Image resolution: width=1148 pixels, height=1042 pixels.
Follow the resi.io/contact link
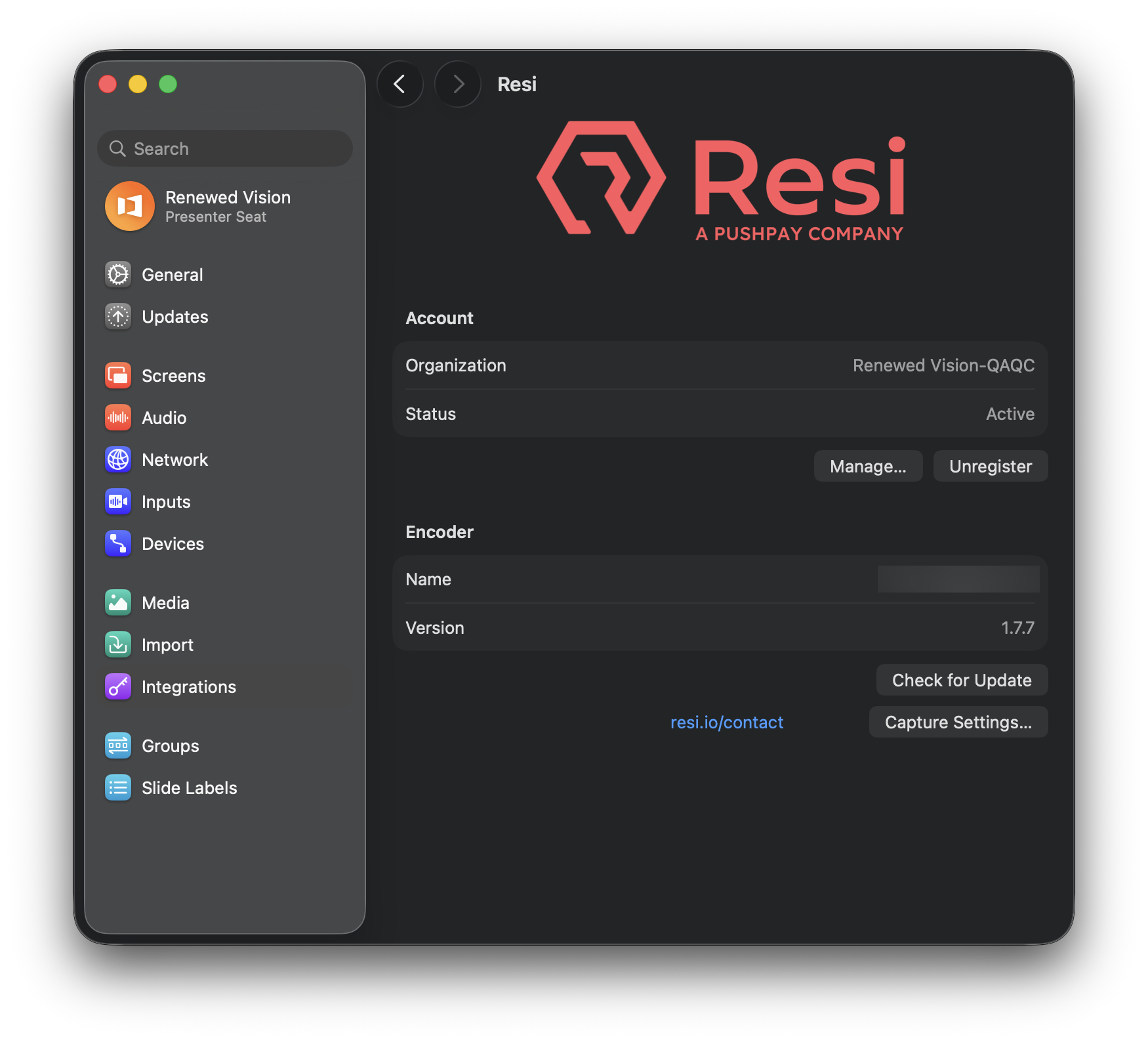click(x=727, y=722)
